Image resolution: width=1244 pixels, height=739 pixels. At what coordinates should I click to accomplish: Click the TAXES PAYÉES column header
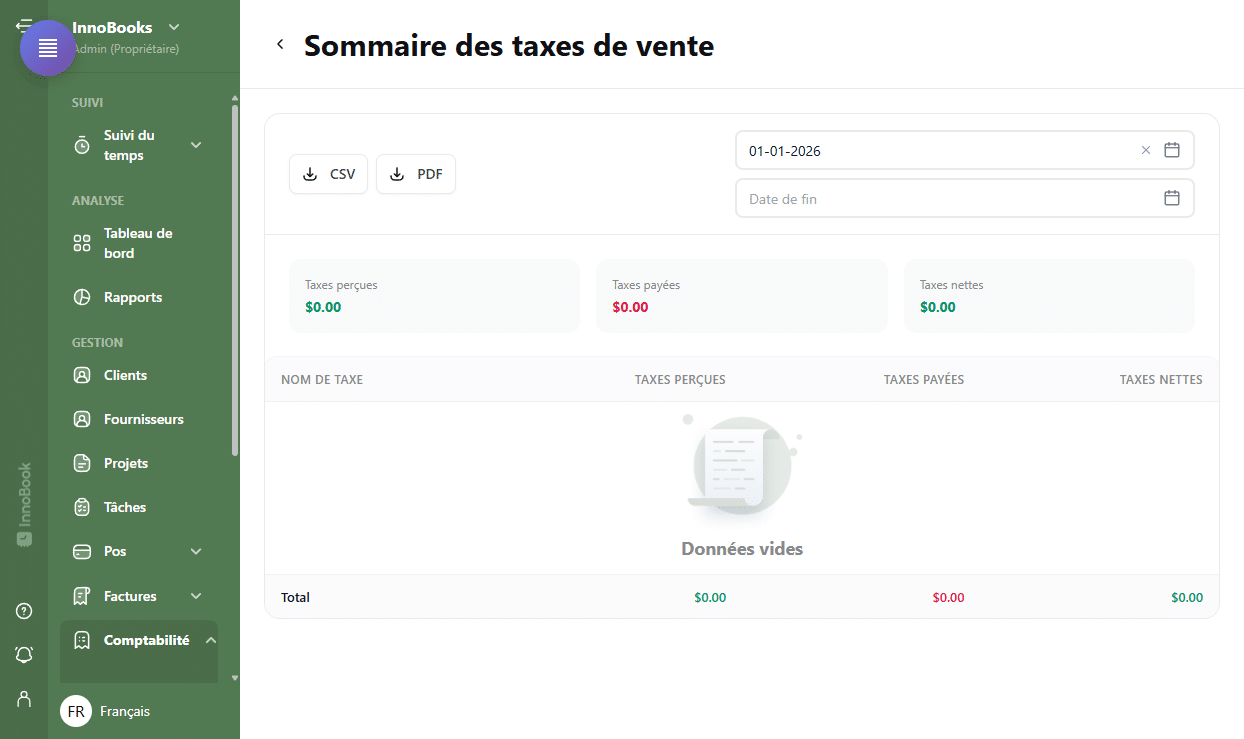click(924, 380)
